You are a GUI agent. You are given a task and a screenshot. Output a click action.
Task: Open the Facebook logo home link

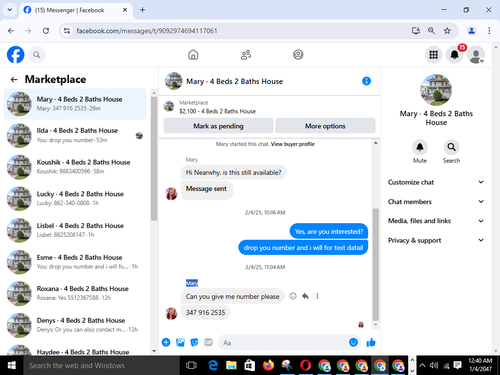click(15, 54)
